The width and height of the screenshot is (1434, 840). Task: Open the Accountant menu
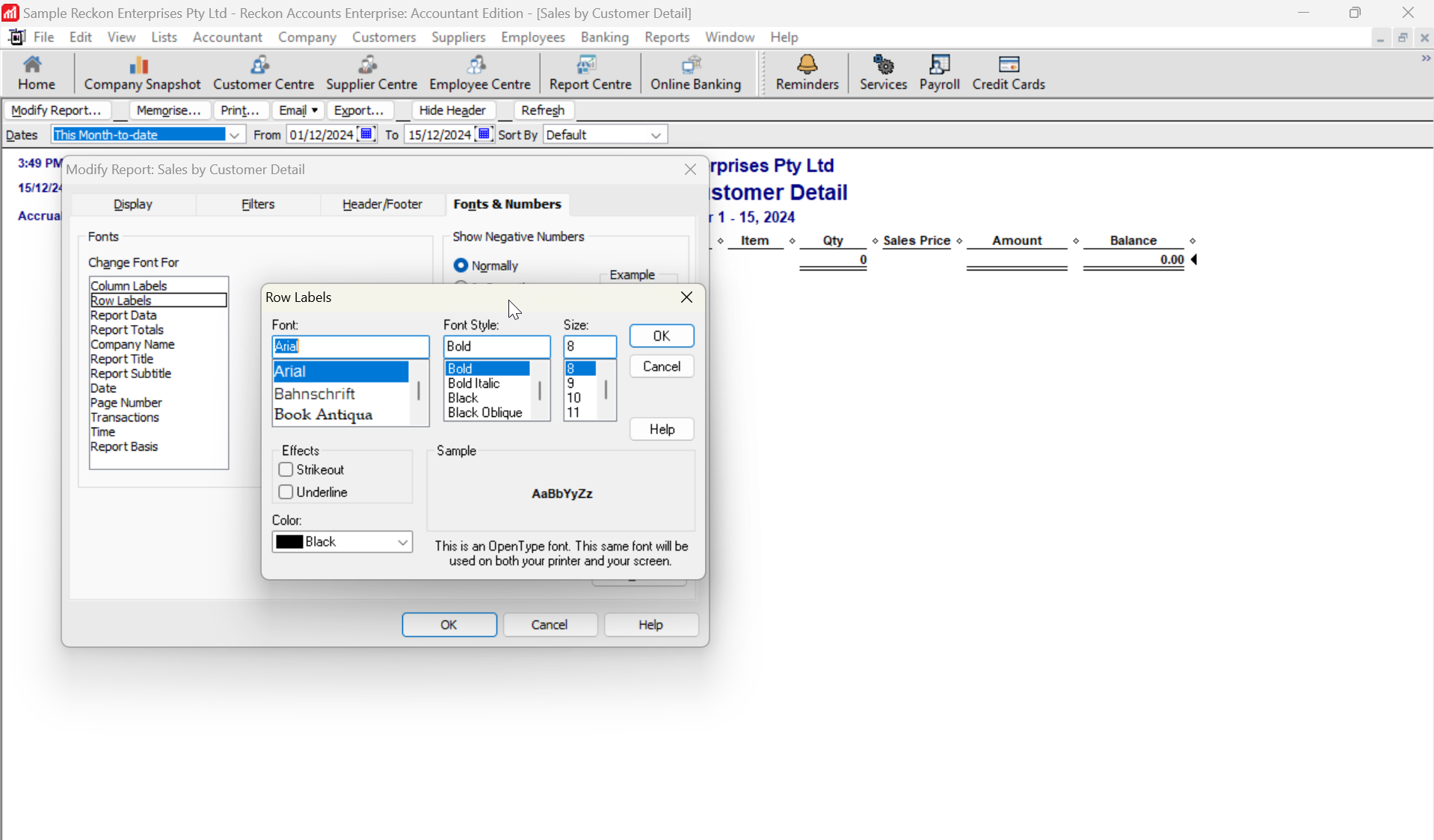(227, 37)
